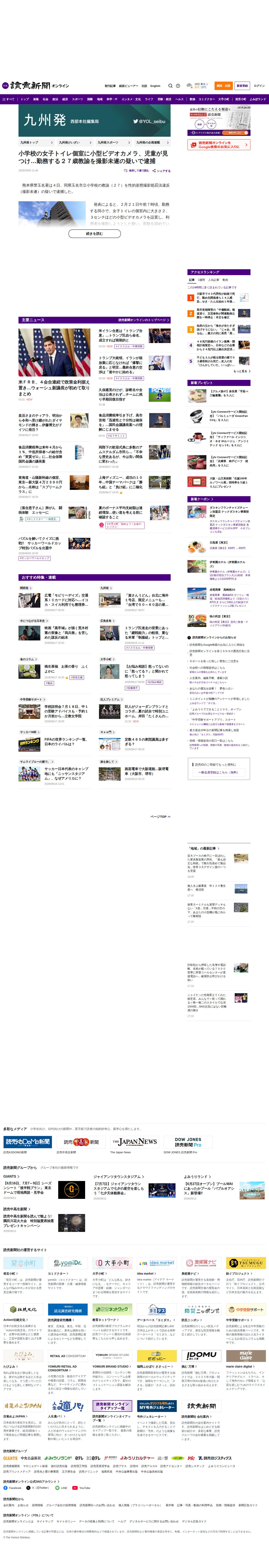The width and height of the screenshot is (269, 1568).
Task: Select the スポーツ navigation item
Action: click(x=77, y=99)
